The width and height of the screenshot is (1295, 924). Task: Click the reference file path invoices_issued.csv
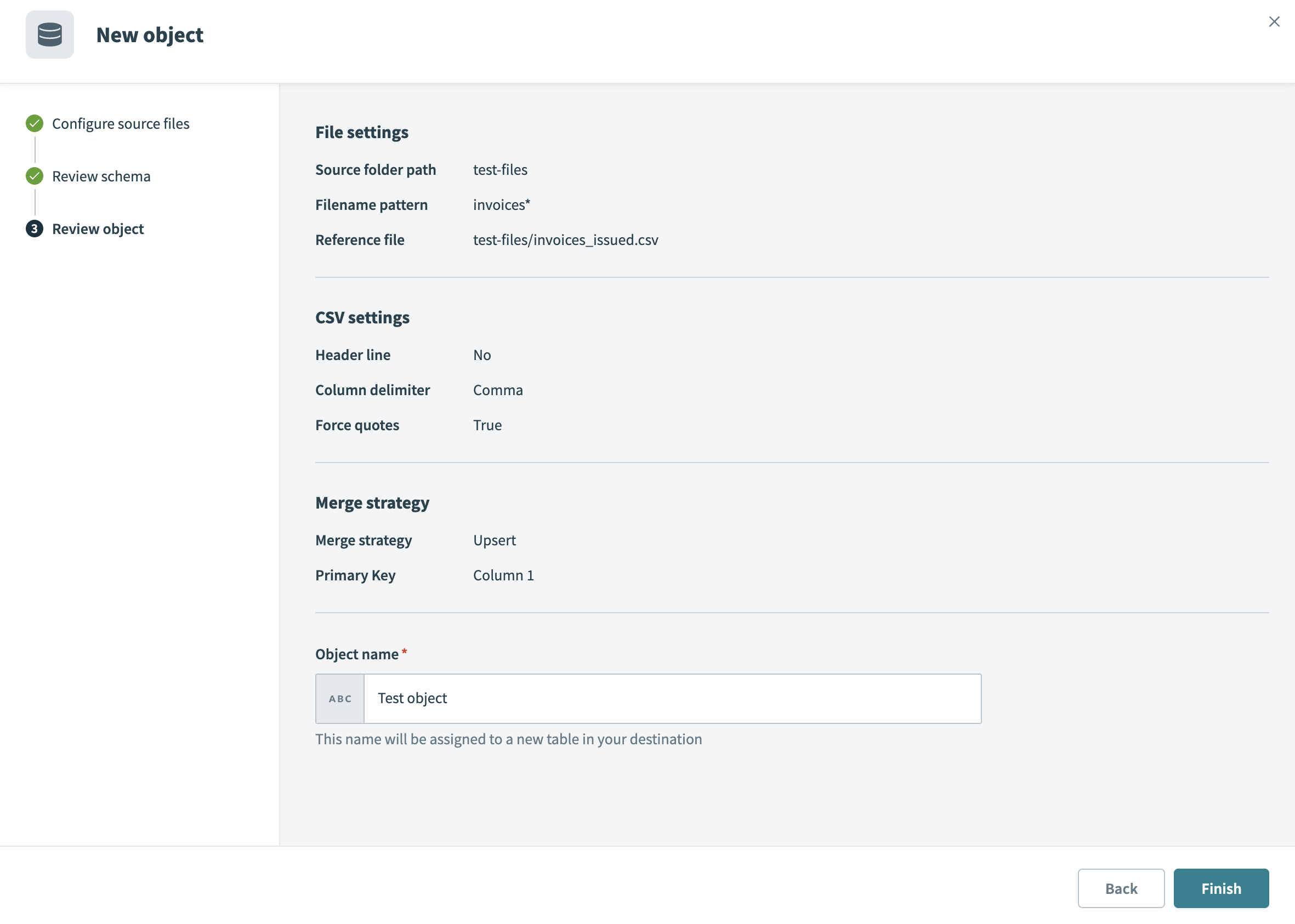(x=565, y=240)
